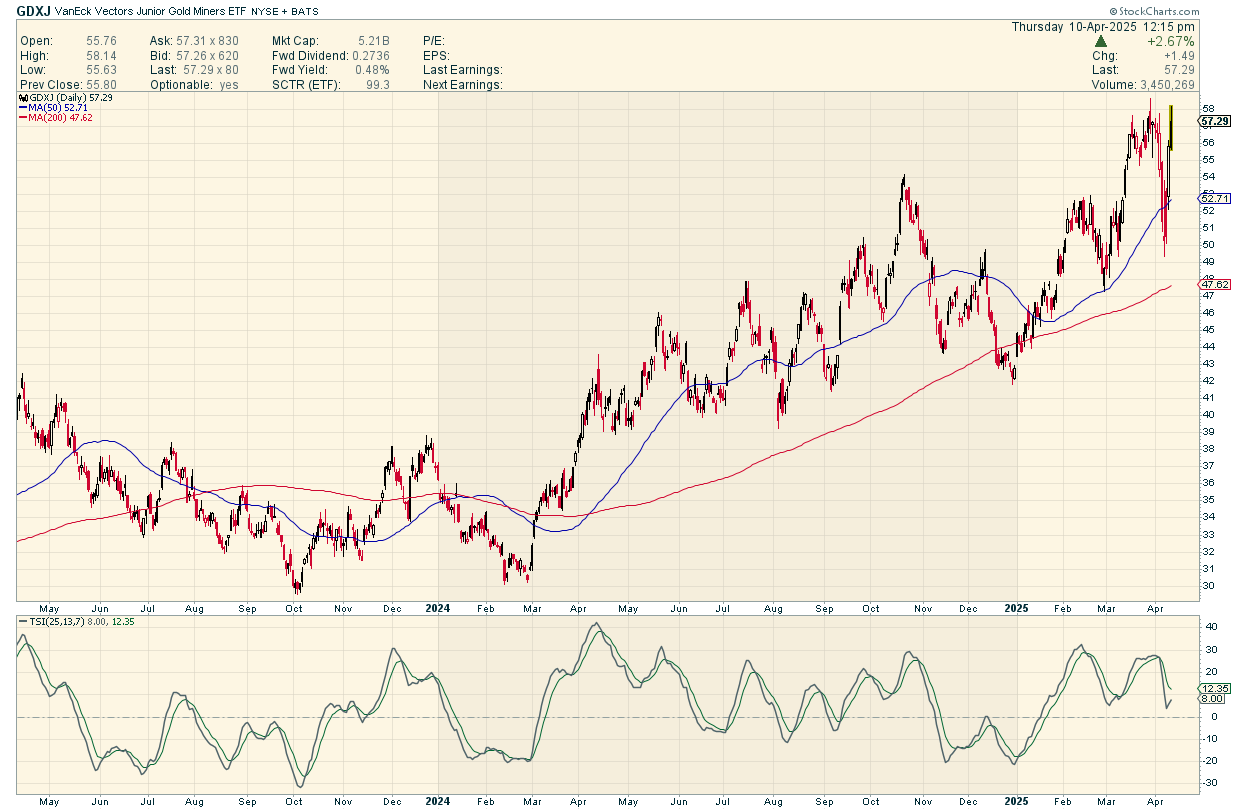This screenshot has width=1240, height=810.
Task: Click the blue MA(50) legend line marker
Action: click(23, 109)
